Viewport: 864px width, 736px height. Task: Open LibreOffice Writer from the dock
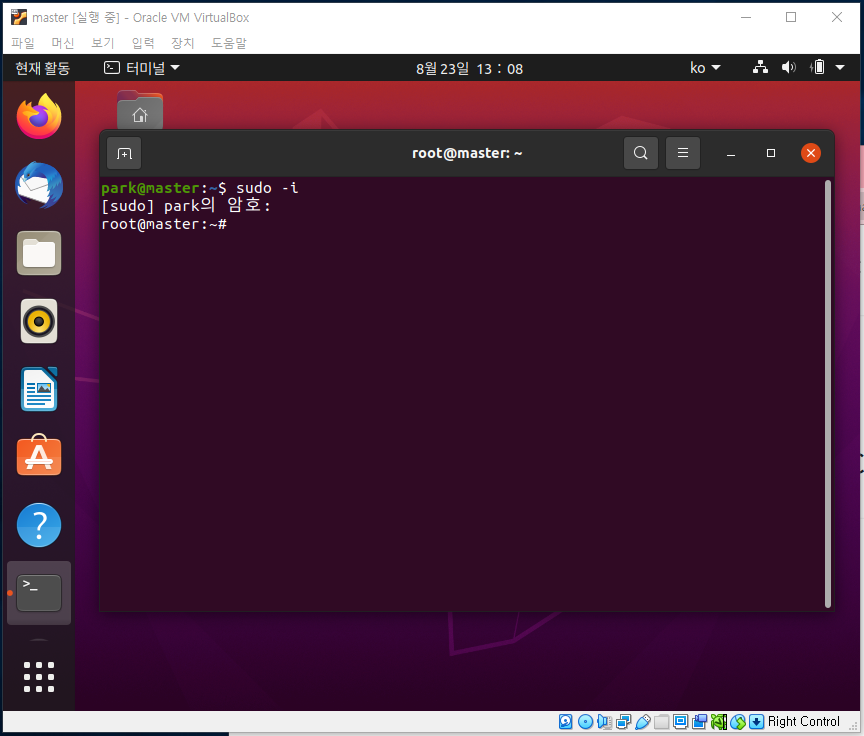[39, 389]
